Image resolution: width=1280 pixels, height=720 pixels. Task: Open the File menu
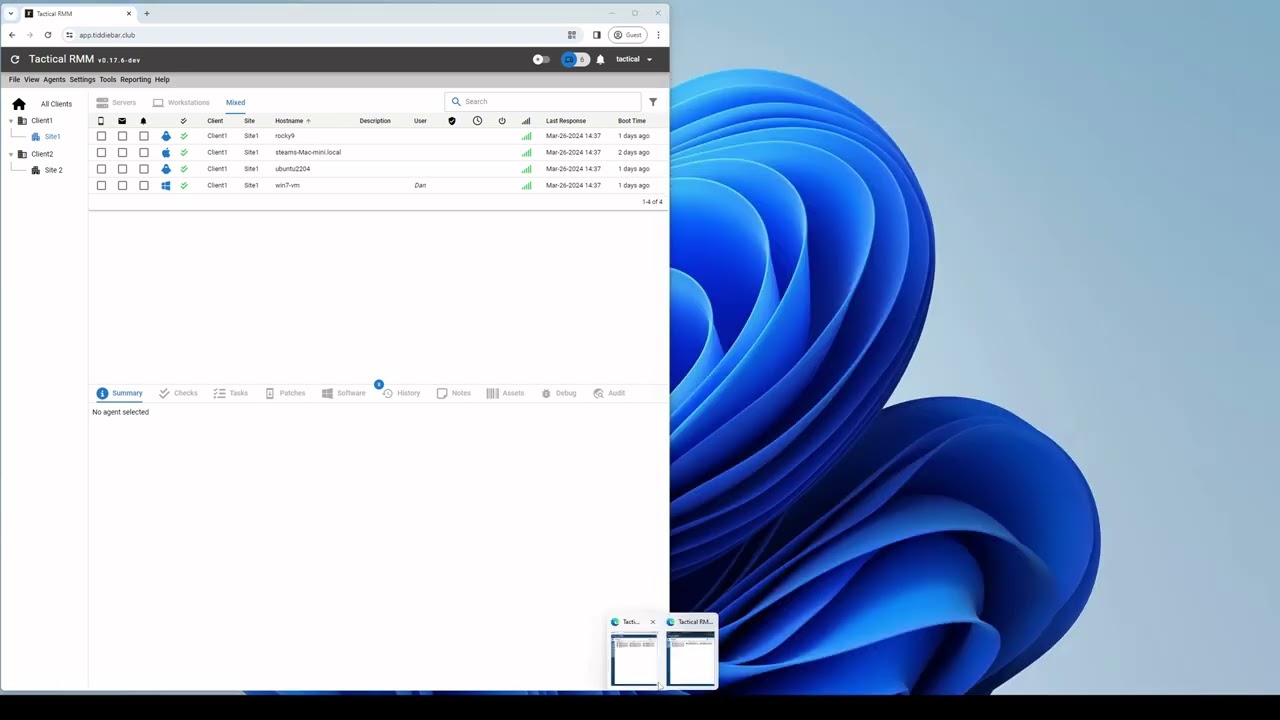click(x=14, y=79)
